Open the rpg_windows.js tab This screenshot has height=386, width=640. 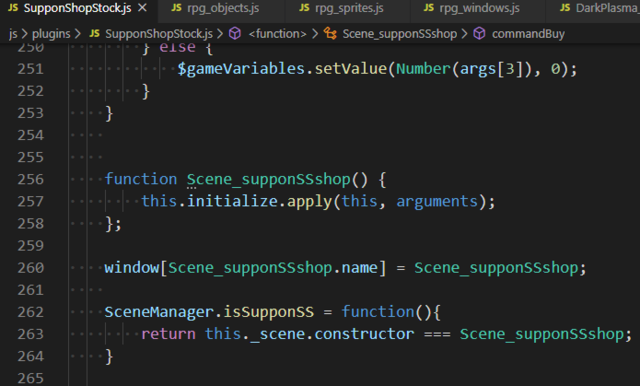tap(479, 8)
